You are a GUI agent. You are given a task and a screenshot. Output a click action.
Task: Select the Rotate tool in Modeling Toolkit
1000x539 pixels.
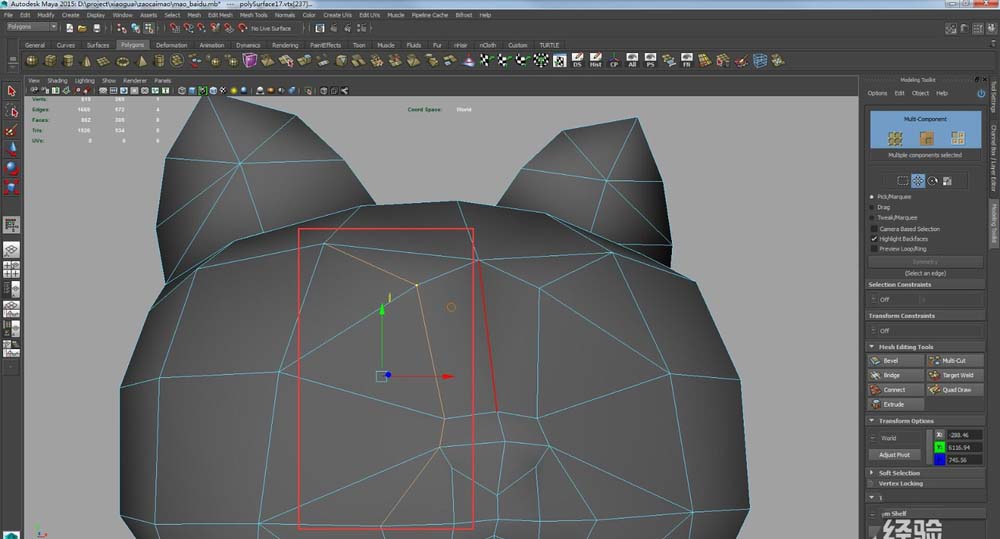click(932, 181)
